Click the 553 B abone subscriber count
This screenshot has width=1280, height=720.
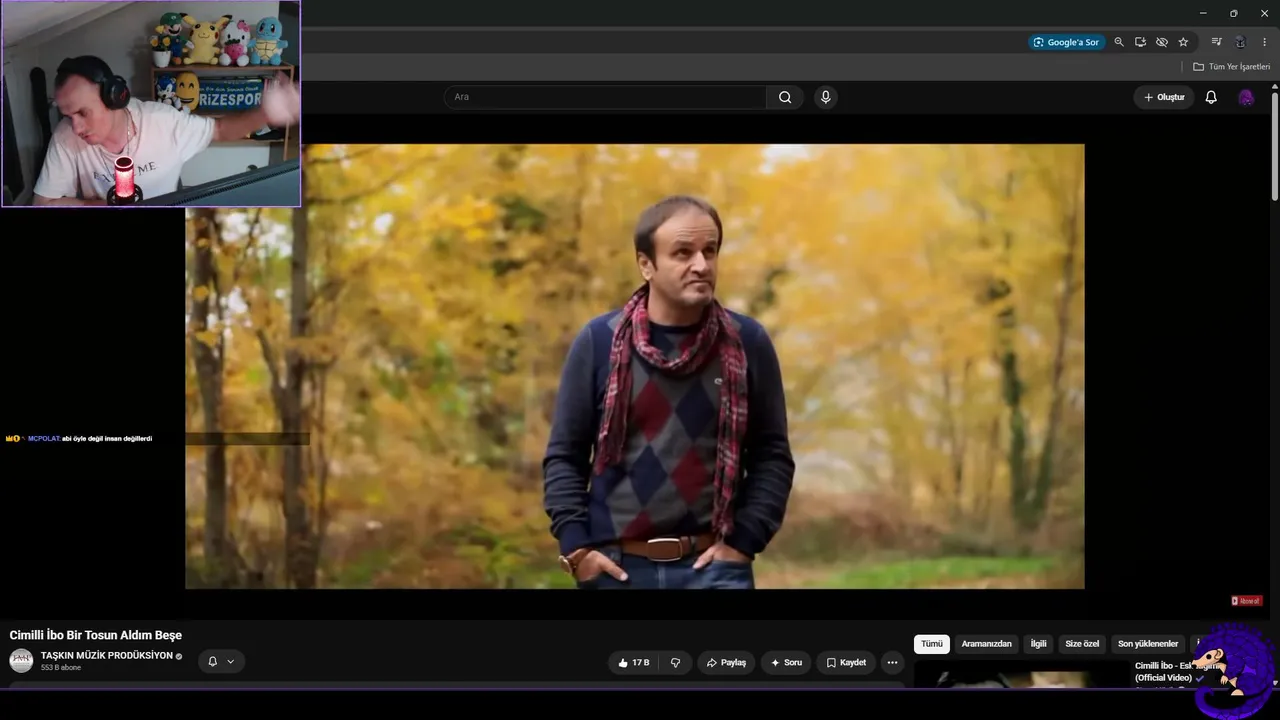click(x=61, y=668)
